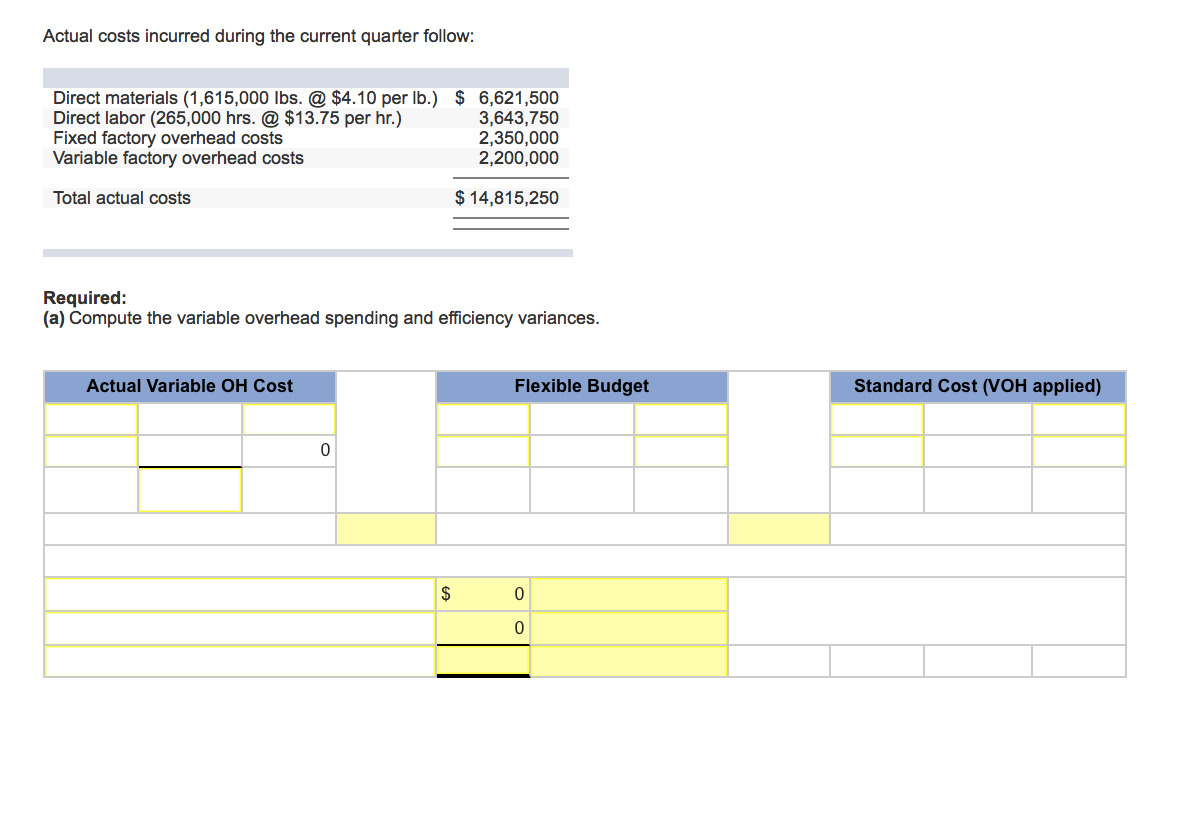1192x816 pixels.
Task: Select the yellow amount cell showing 0 in second variance row
Action: (483, 628)
